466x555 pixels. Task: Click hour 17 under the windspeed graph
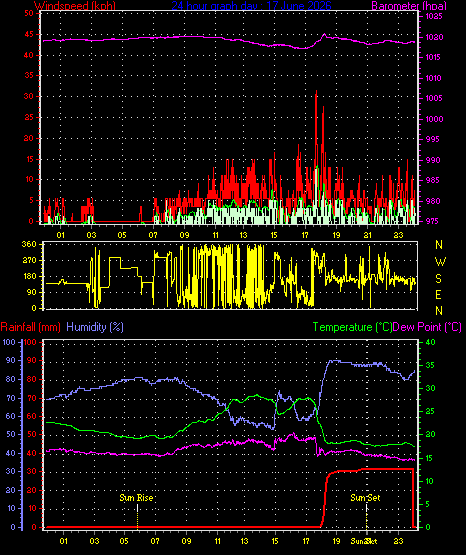pos(305,235)
